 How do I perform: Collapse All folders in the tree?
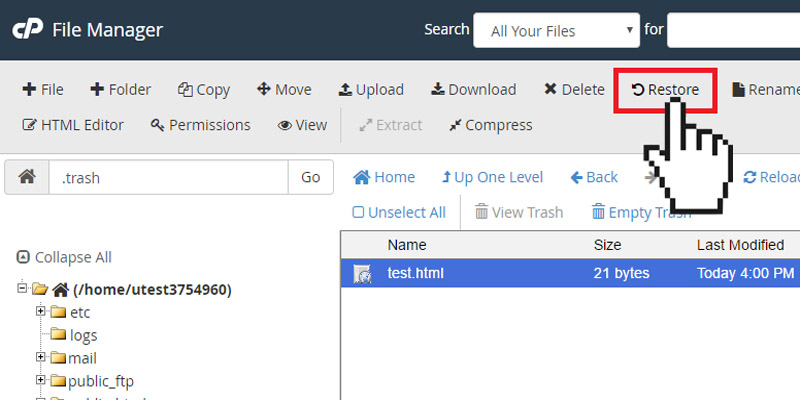tap(64, 257)
